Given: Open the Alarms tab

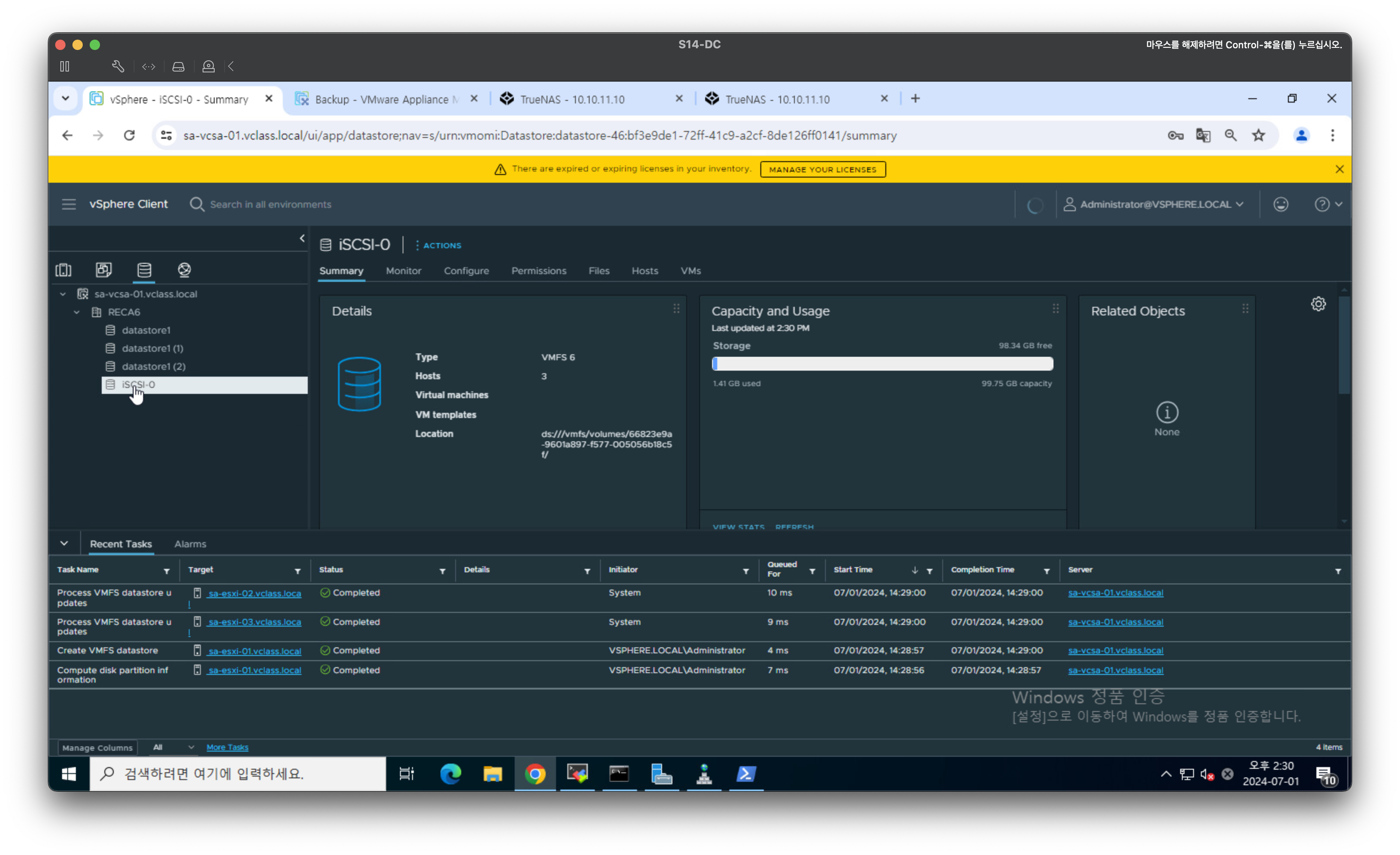Looking at the screenshot, I should 190,544.
